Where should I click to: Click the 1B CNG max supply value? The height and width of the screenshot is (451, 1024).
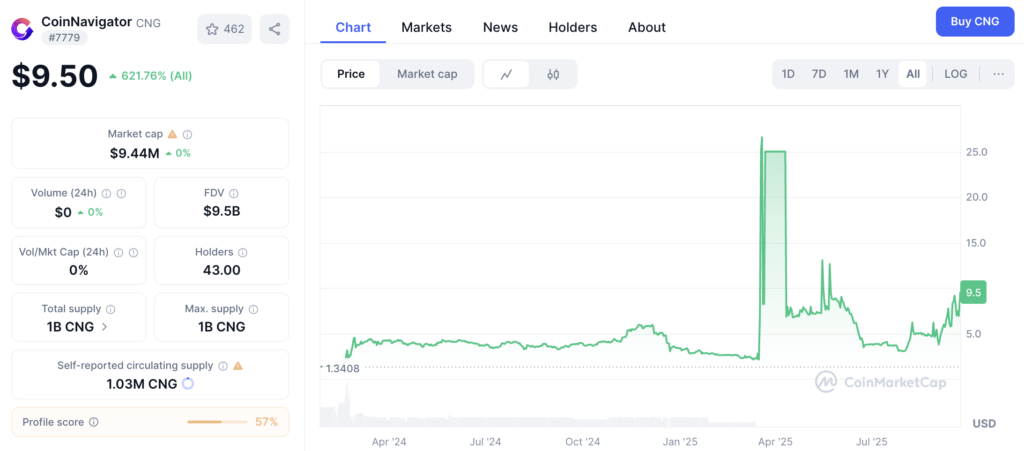pyautogui.click(x=222, y=327)
